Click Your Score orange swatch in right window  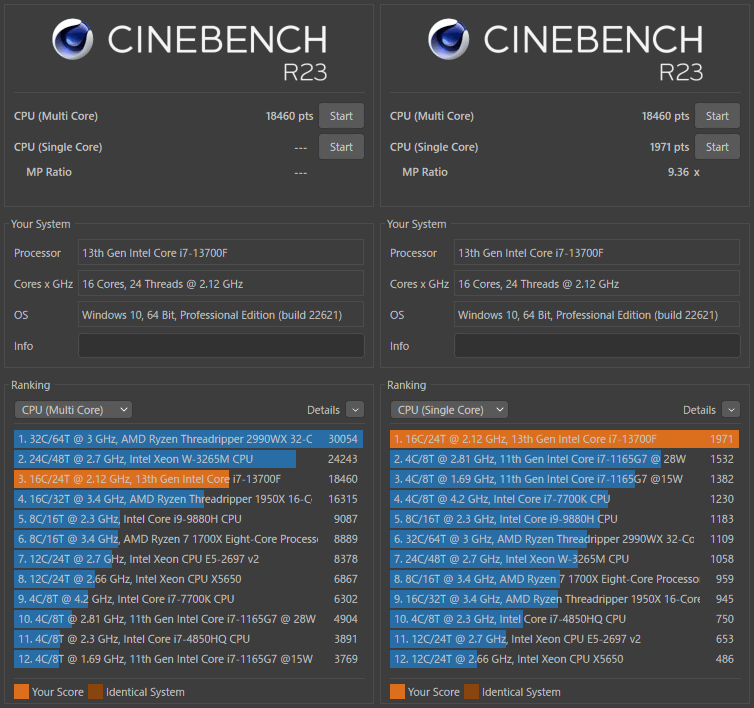[398, 692]
